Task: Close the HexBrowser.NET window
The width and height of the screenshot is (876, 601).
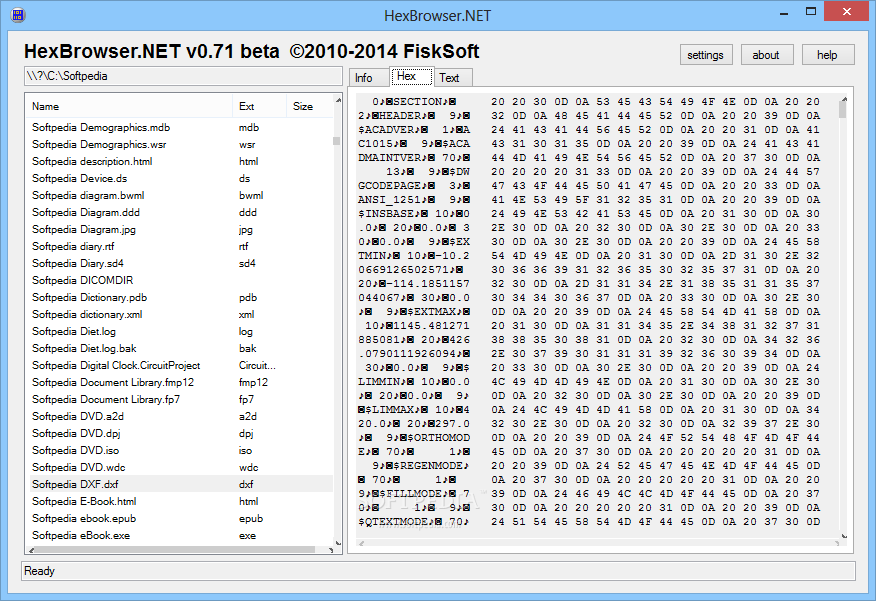Action: coord(846,12)
